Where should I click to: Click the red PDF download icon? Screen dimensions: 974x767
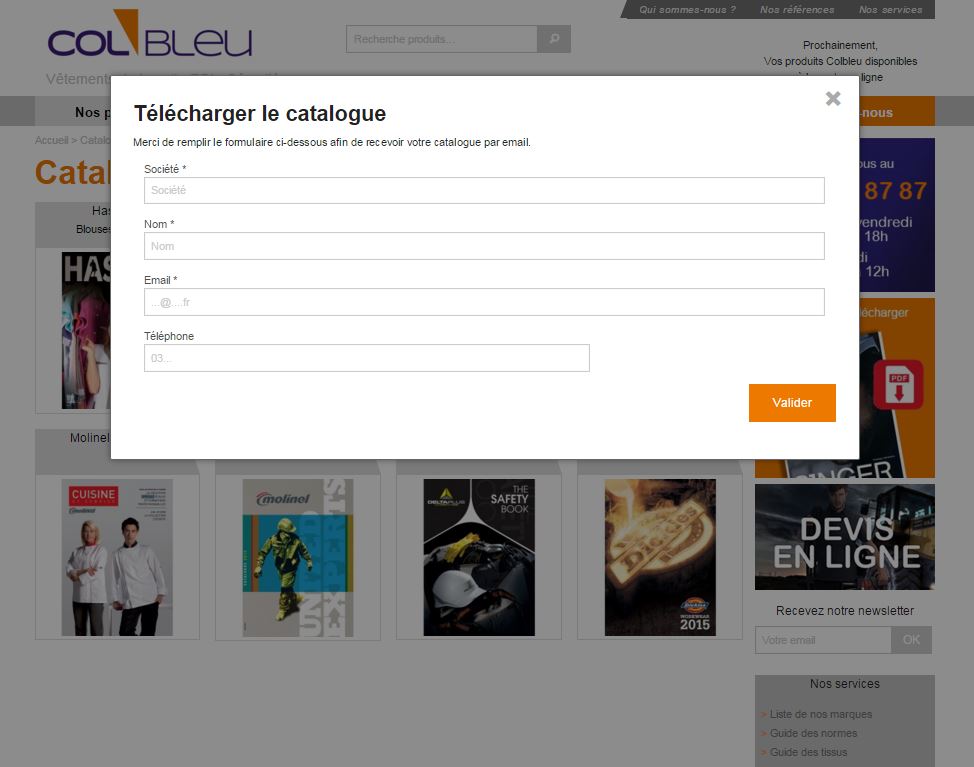pyautogui.click(x=898, y=384)
